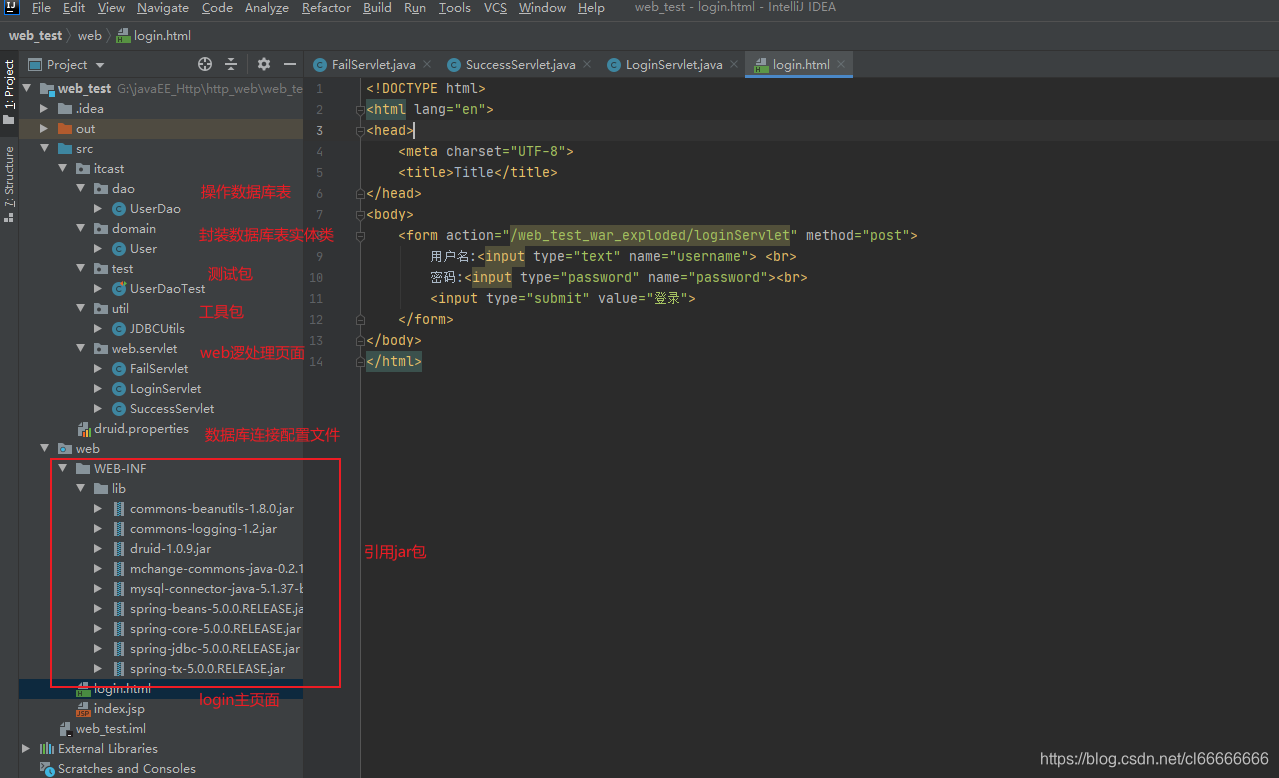Collapse the dao package
The image size is (1279, 778).
(80, 189)
